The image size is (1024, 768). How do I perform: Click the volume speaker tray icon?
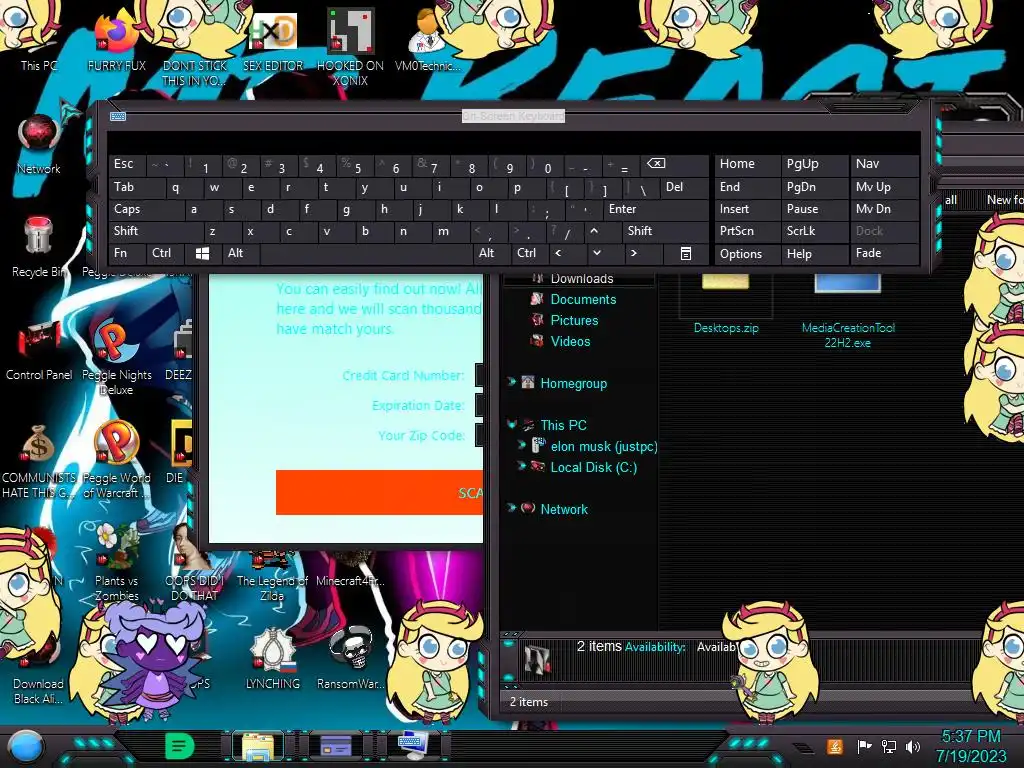(912, 746)
